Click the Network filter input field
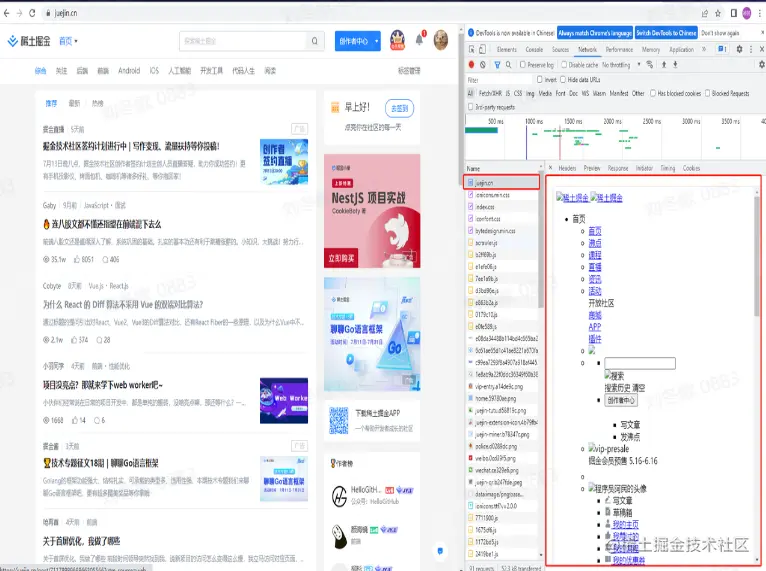 click(x=498, y=79)
